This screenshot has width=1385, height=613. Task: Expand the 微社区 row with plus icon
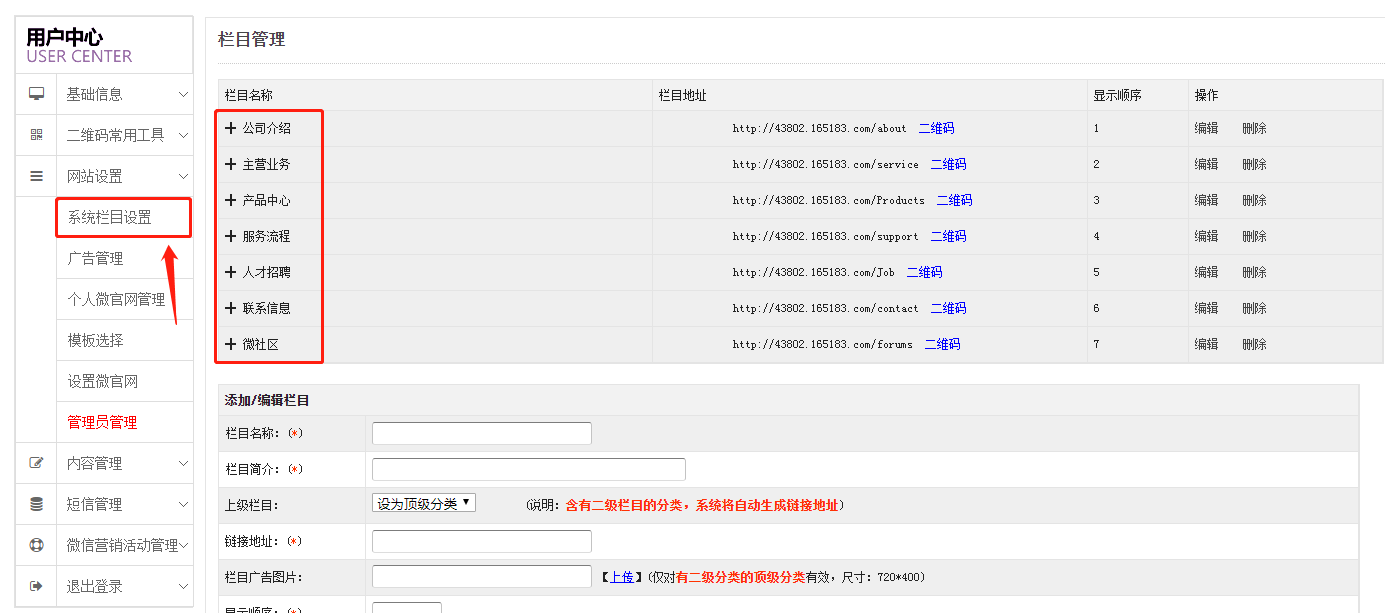(x=231, y=344)
